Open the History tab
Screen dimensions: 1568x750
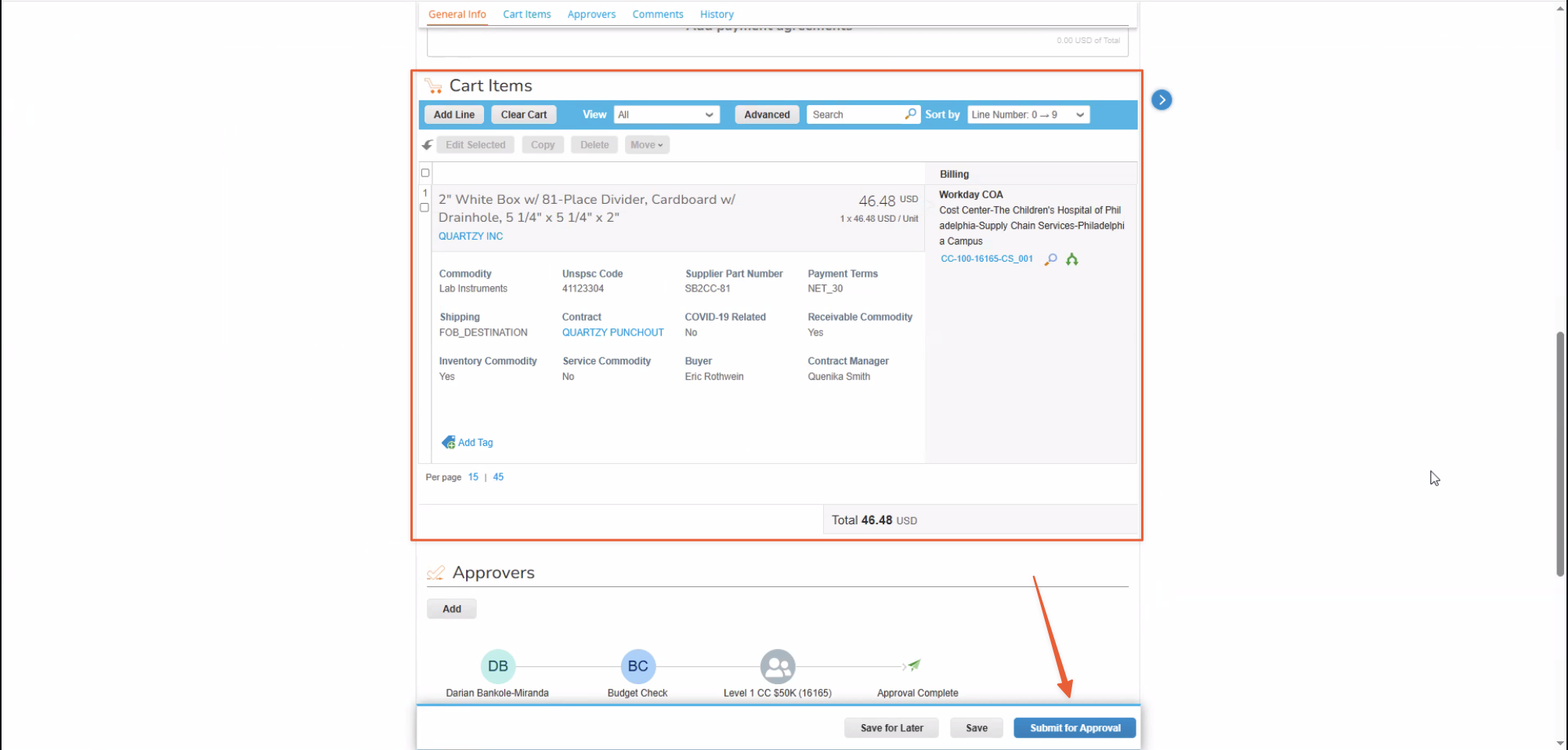(717, 14)
